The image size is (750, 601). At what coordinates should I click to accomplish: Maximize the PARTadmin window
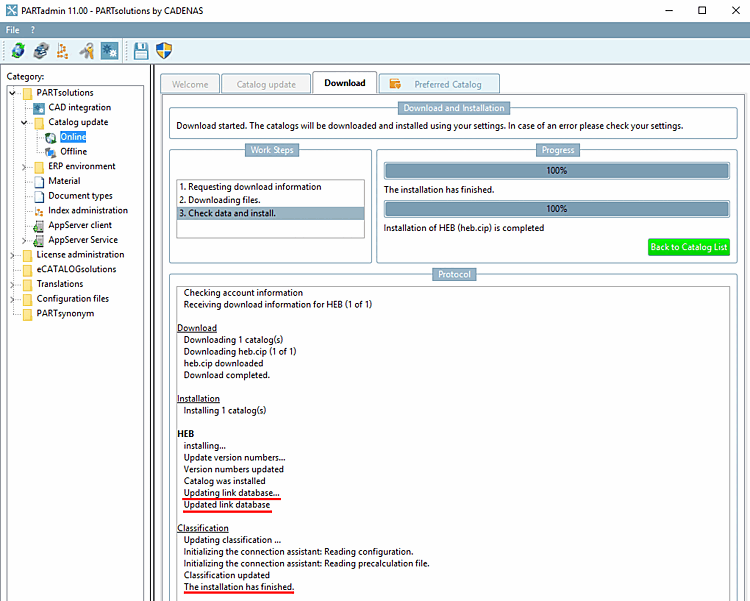(x=702, y=10)
